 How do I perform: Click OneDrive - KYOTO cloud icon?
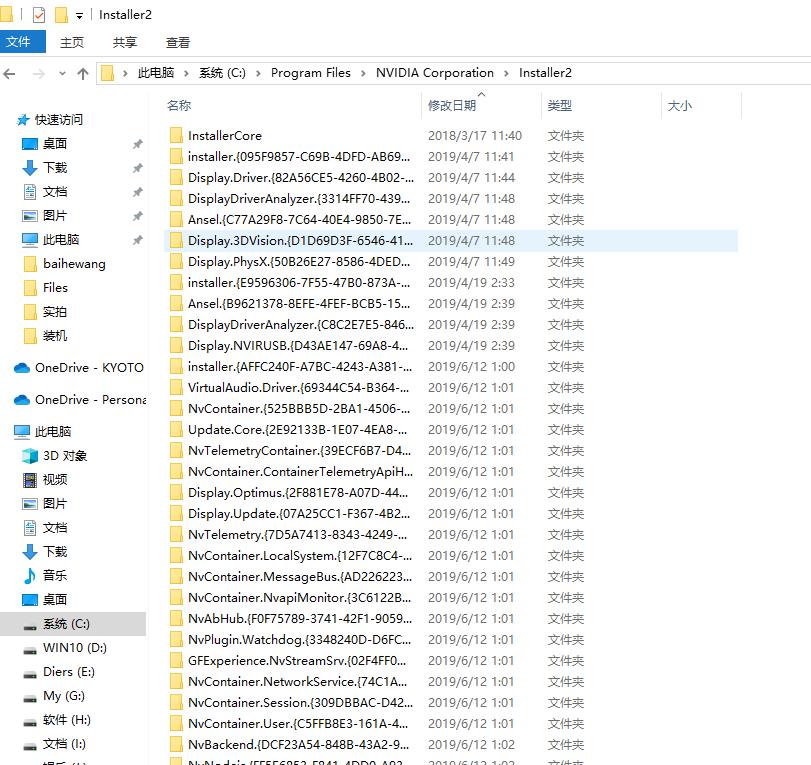tap(22, 368)
